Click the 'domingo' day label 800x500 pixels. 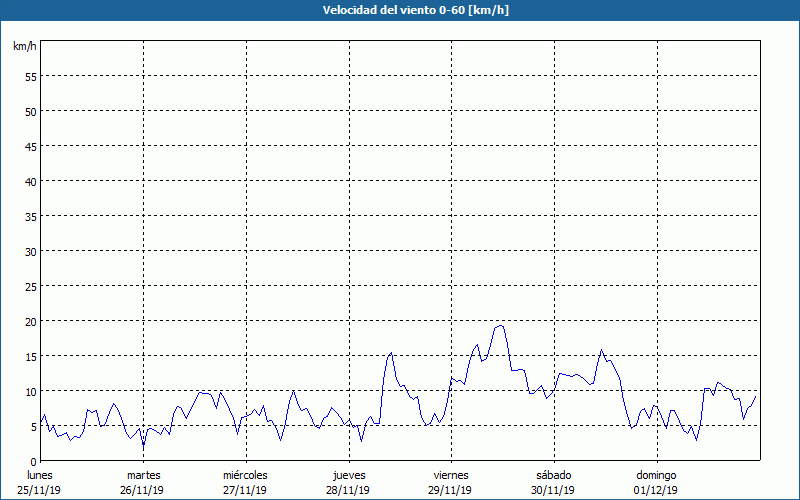(656, 475)
